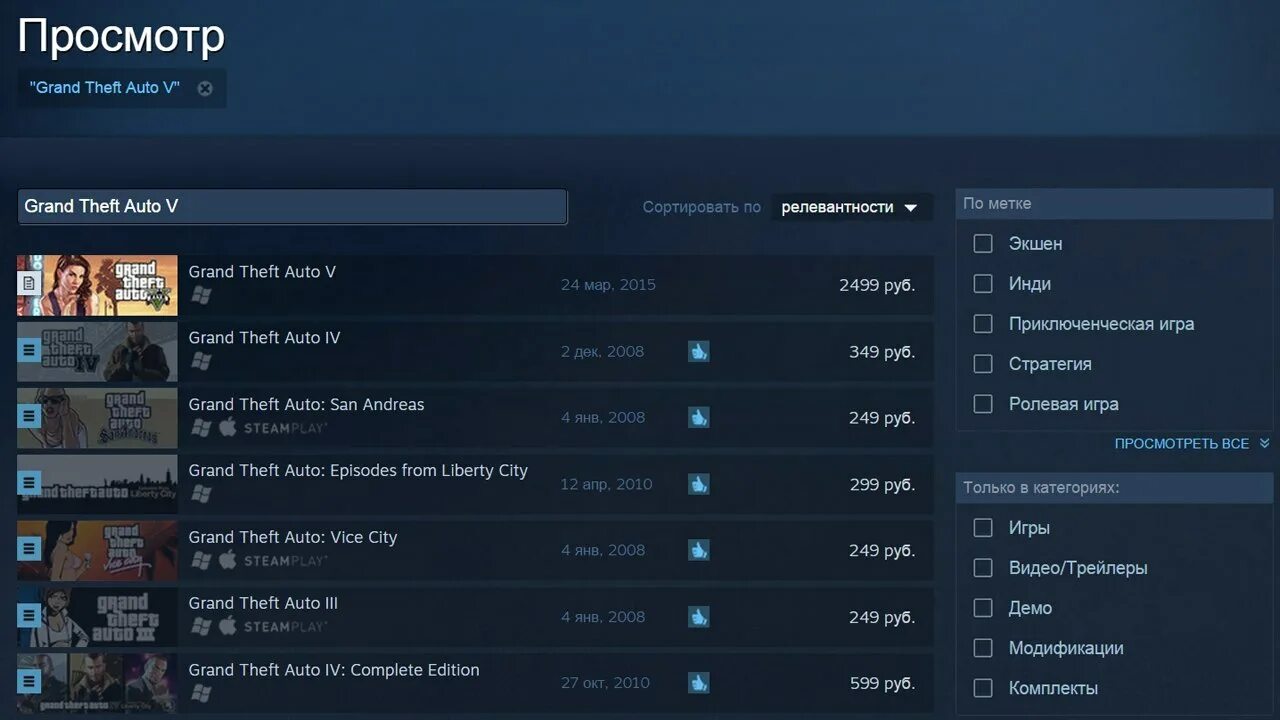Open the sort by релевантности dropdown
The image size is (1280, 720).
[x=851, y=207]
